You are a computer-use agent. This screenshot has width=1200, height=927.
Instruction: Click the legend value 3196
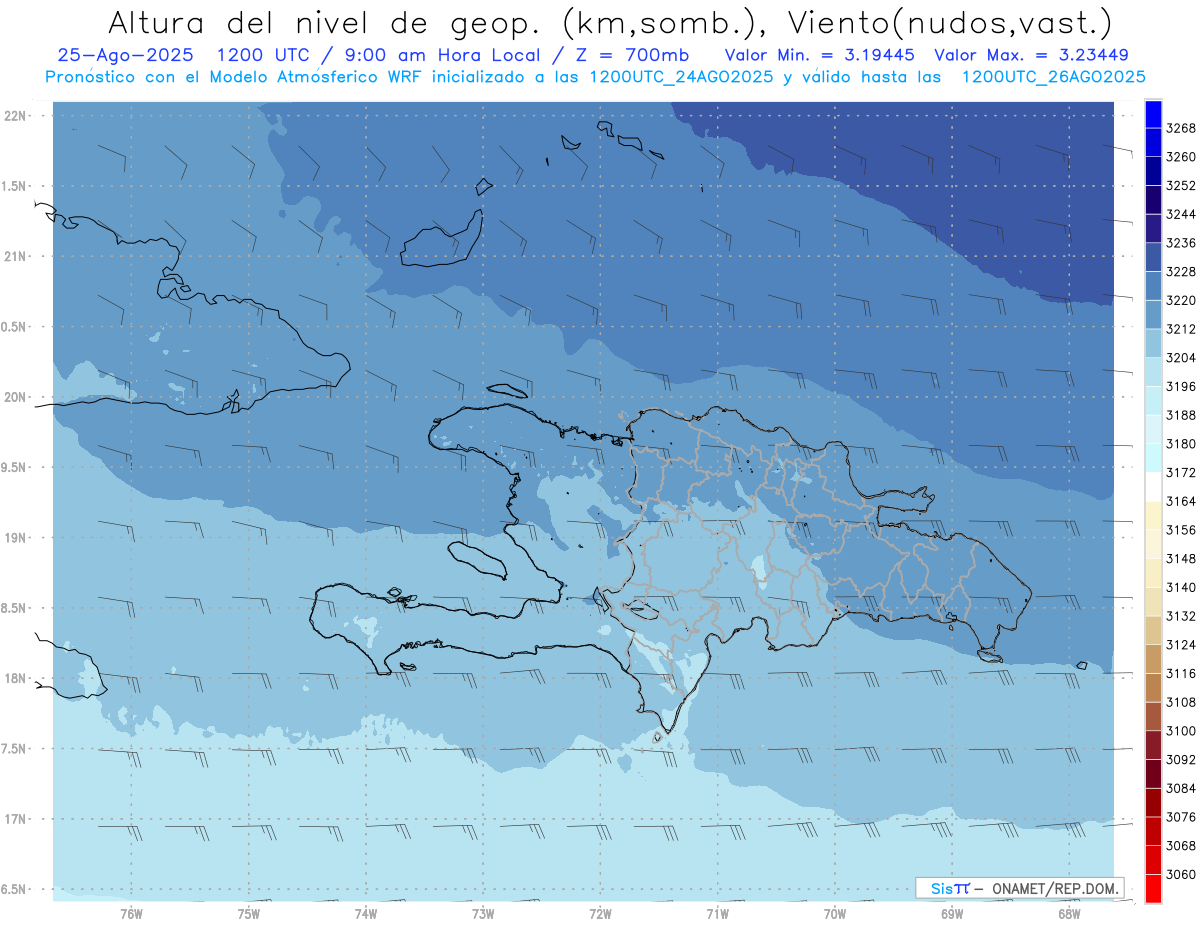(1181, 386)
